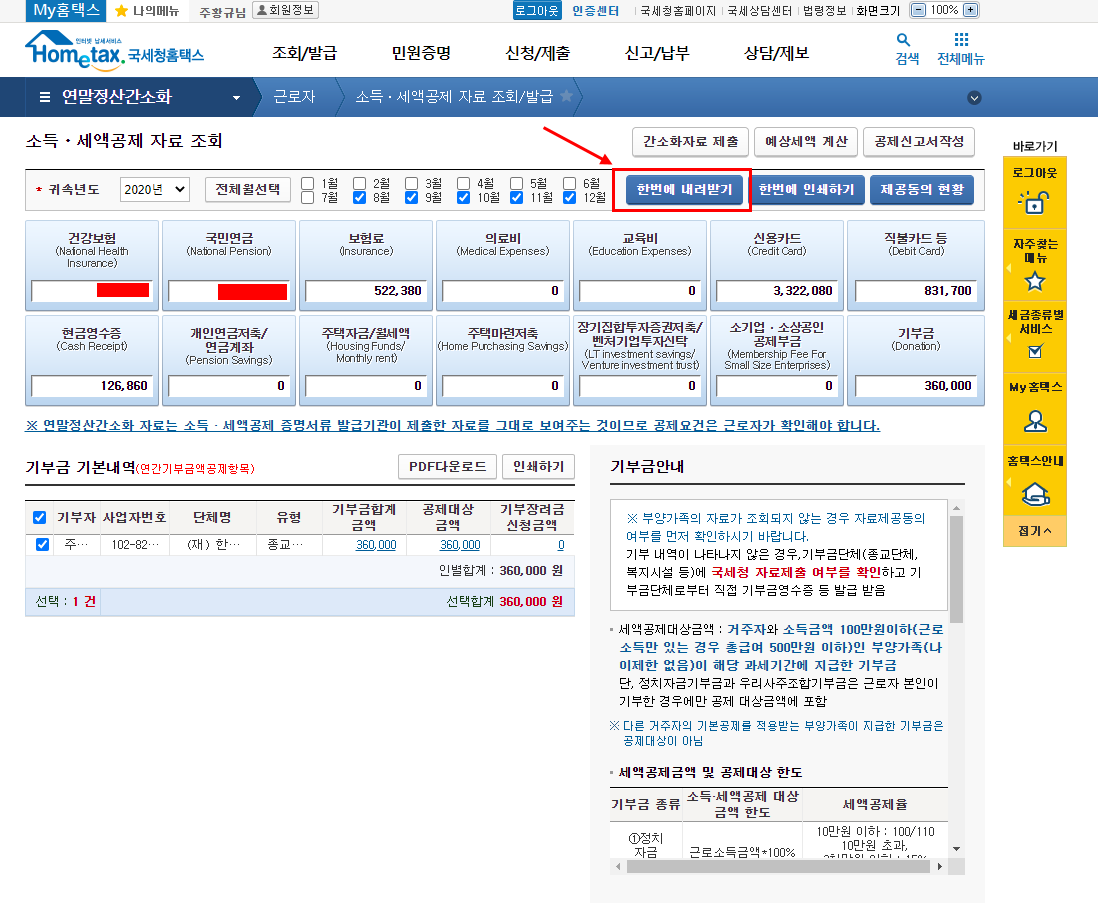Increase screen size with plus icon
Image resolution: width=1098 pixels, height=908 pixels.
pyautogui.click(x=970, y=10)
